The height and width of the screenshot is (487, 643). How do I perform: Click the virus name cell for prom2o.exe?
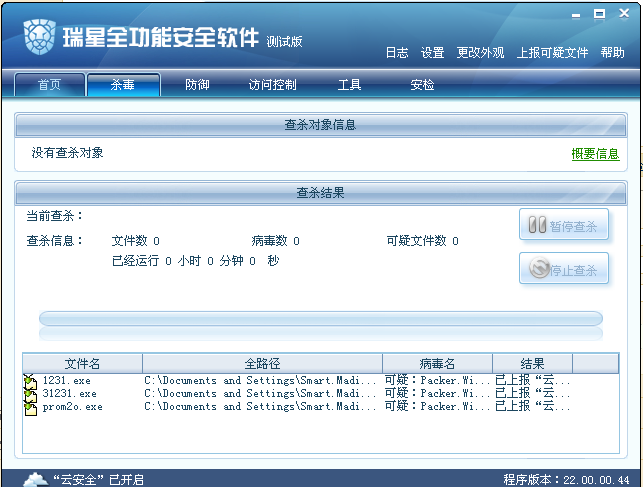(437, 407)
